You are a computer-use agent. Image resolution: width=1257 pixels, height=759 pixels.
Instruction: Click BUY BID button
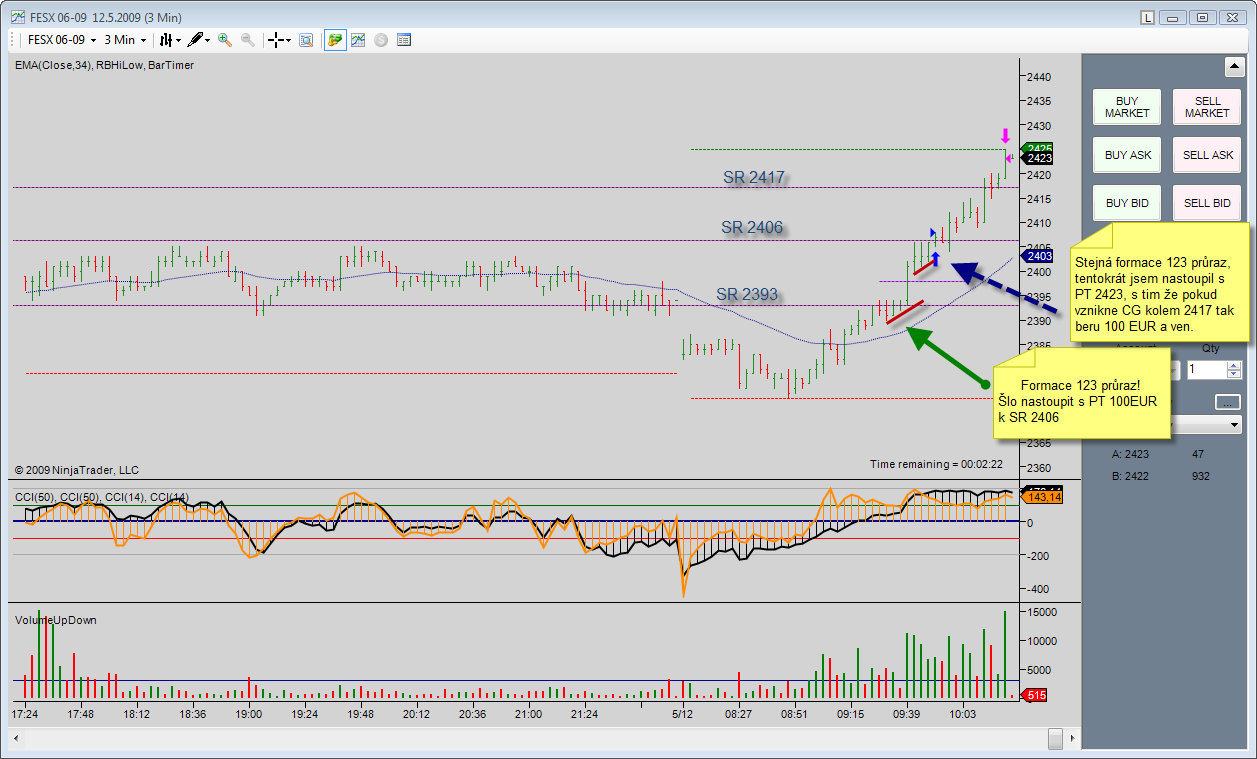click(x=1127, y=203)
